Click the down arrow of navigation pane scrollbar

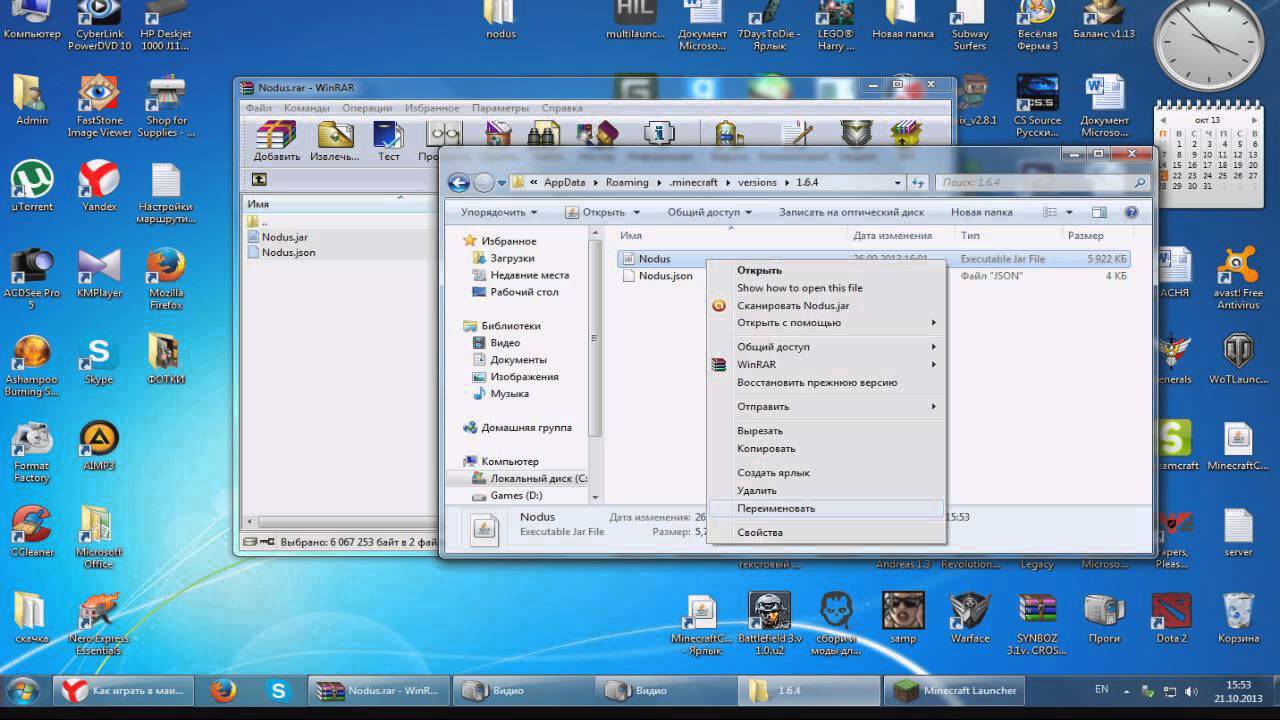[x=596, y=497]
